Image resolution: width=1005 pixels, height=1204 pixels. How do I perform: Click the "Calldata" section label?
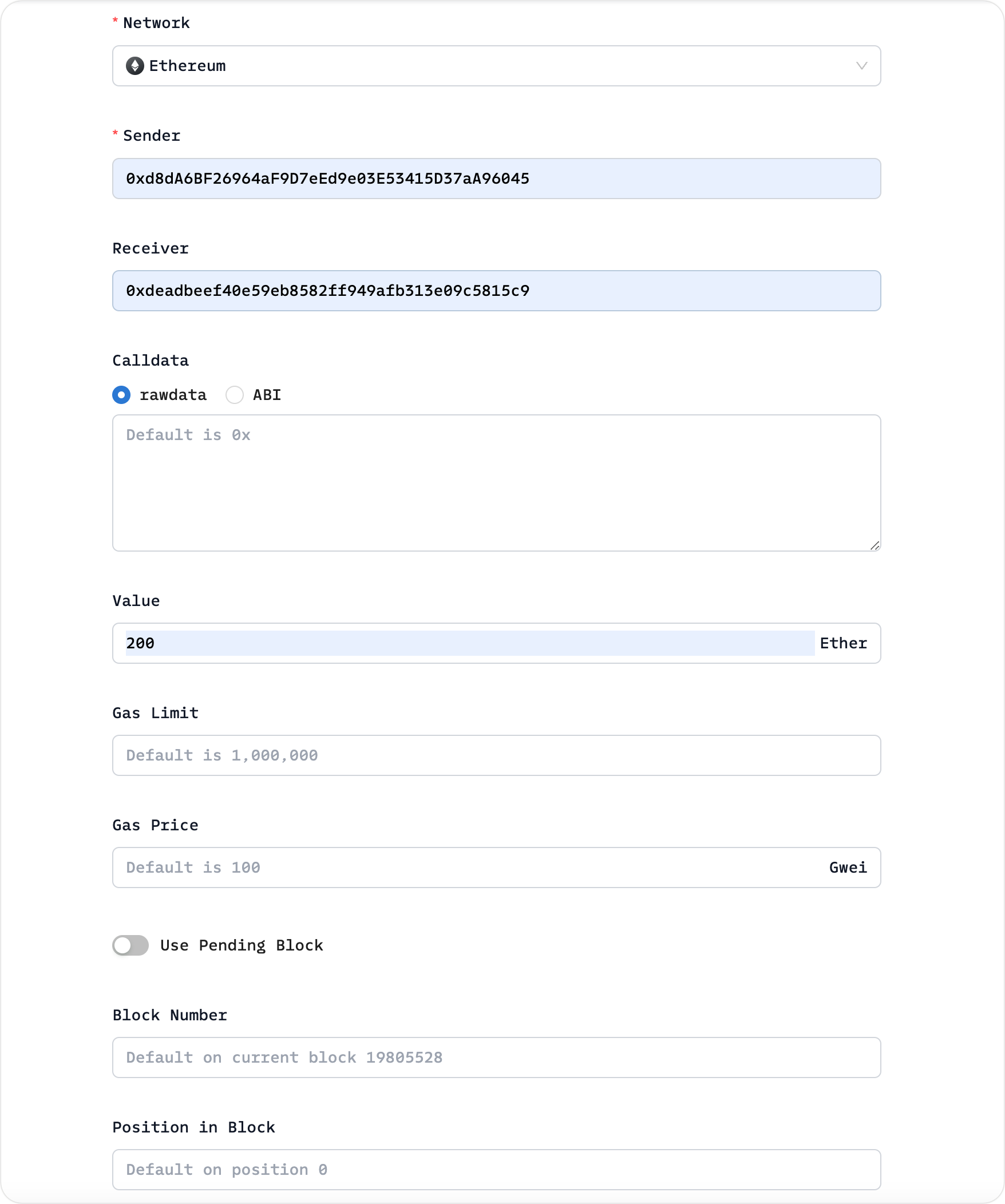(x=150, y=361)
